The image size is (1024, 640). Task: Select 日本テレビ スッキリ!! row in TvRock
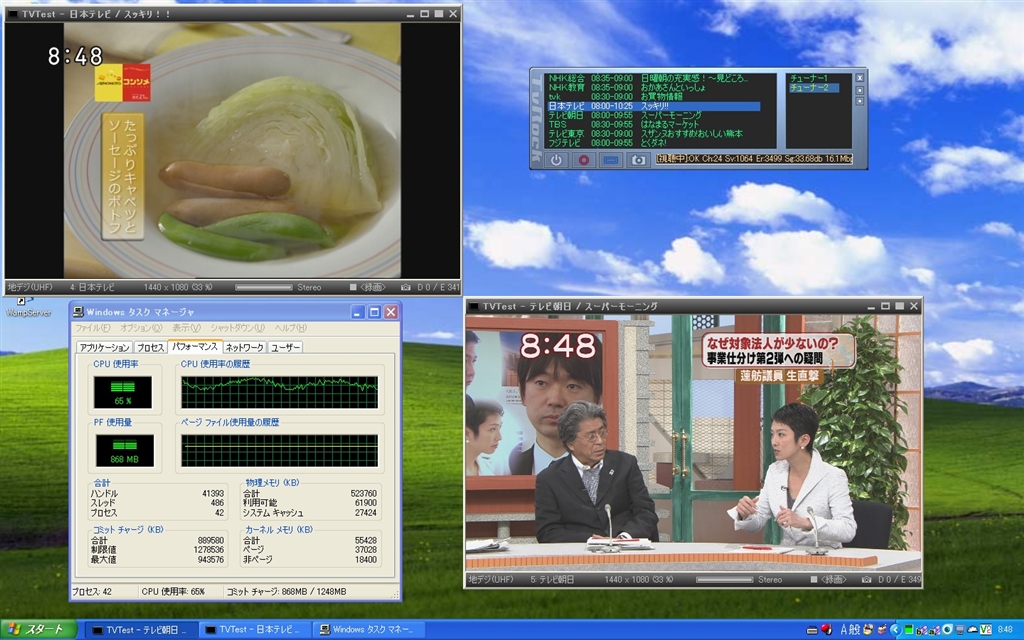[x=653, y=106]
